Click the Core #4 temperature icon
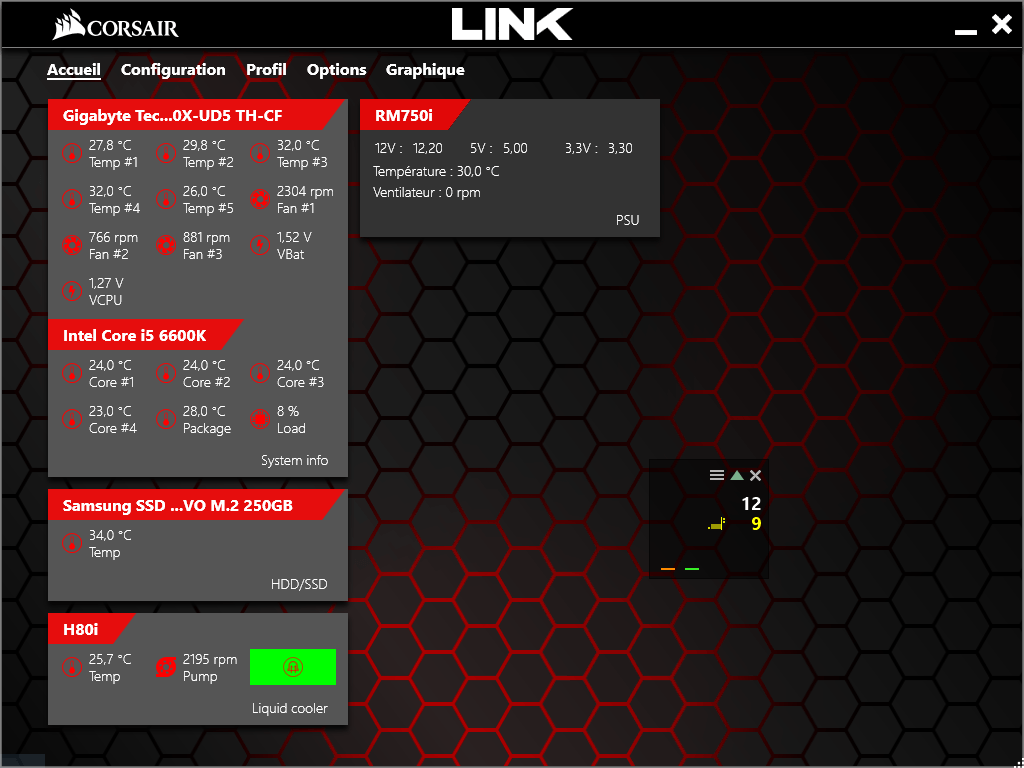The height and width of the screenshot is (768, 1024). pos(71,419)
